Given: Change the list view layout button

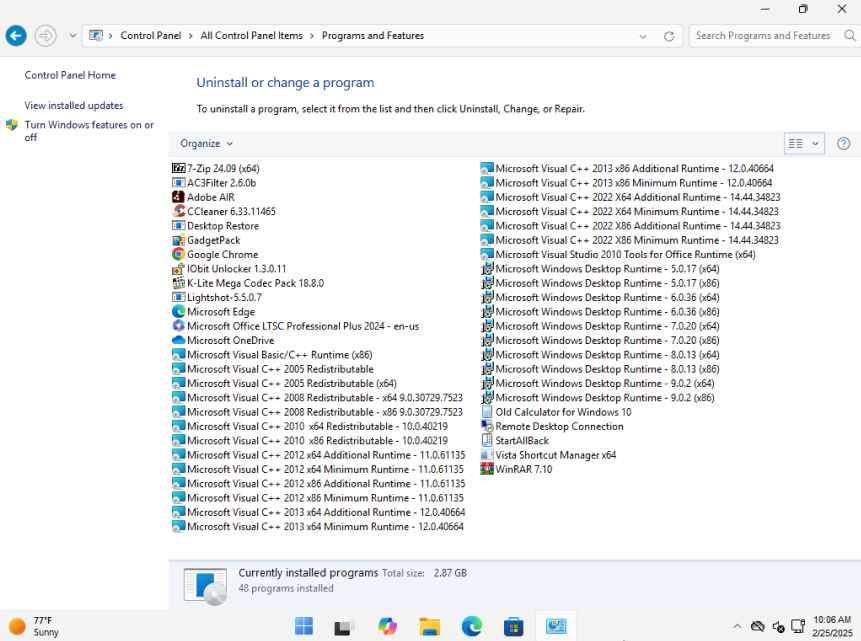Looking at the screenshot, I should (796, 144).
